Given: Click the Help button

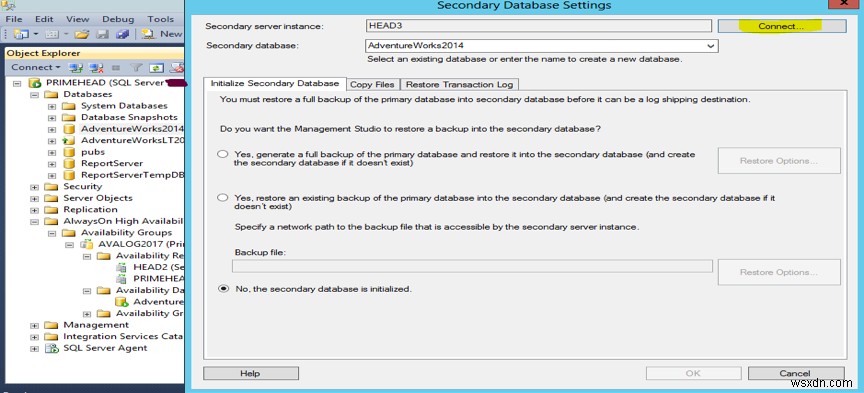Looking at the screenshot, I should pyautogui.click(x=251, y=373).
